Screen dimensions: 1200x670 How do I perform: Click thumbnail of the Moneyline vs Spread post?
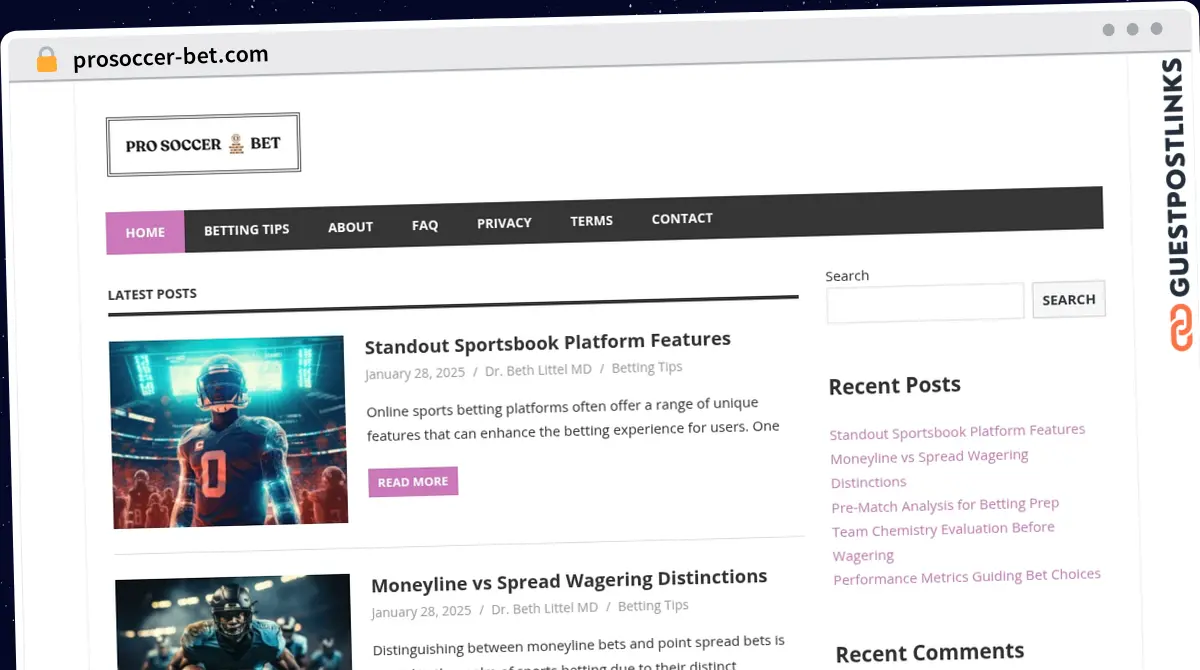tap(233, 622)
